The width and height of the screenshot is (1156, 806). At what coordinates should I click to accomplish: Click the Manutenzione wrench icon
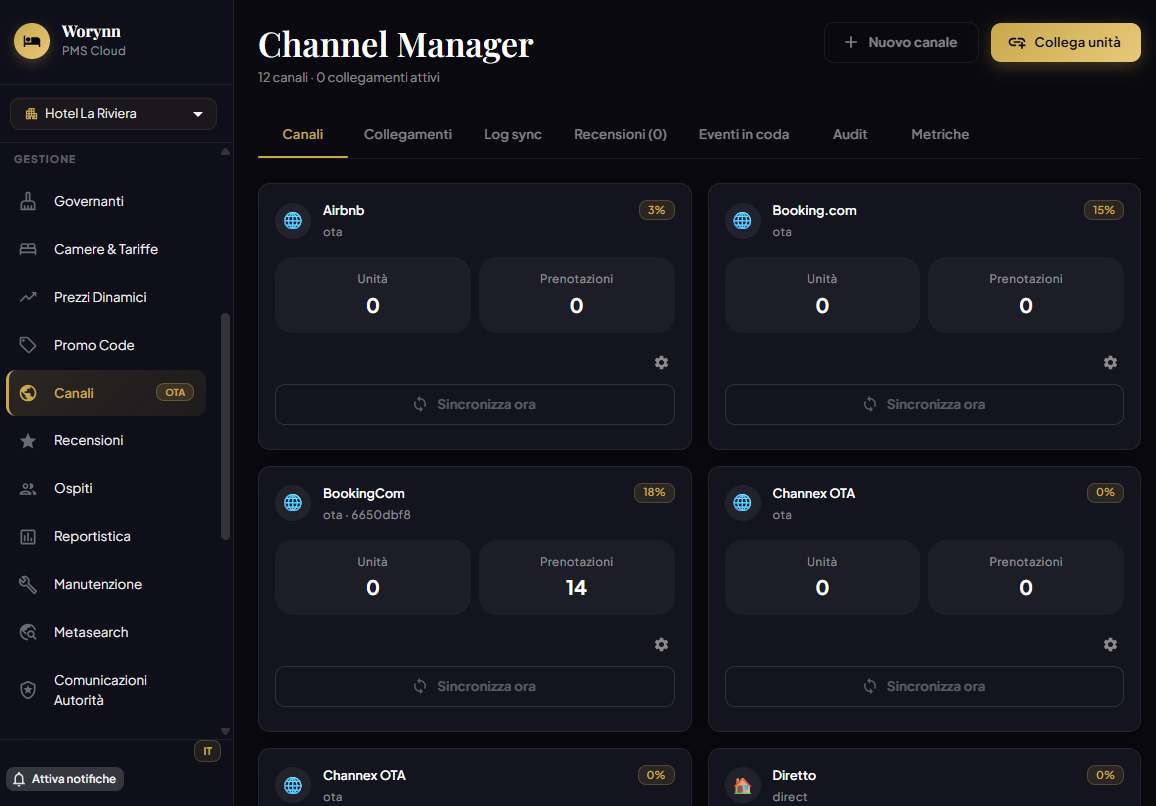coord(28,585)
